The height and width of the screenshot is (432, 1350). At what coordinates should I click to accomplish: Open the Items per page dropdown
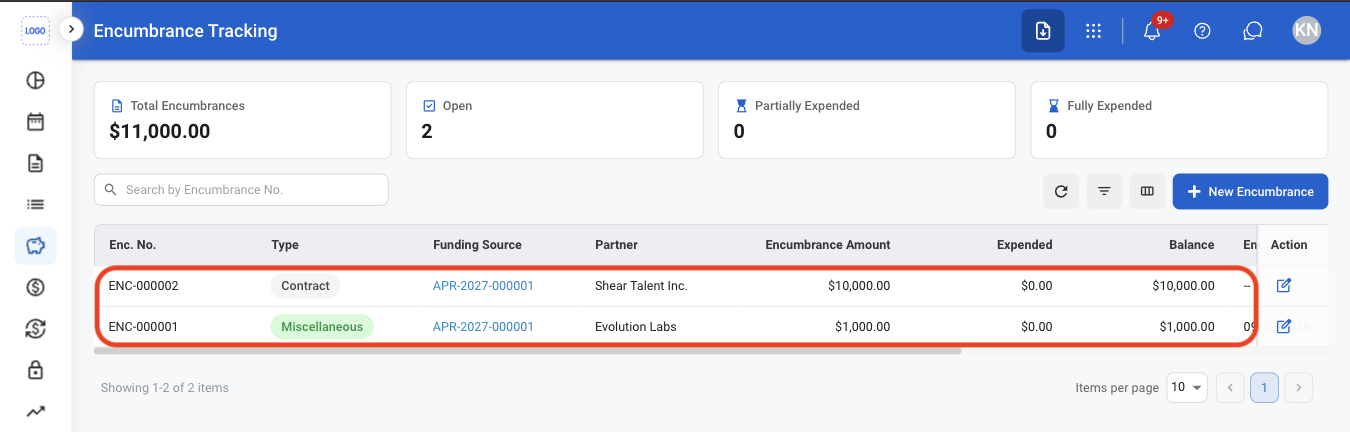tap(1187, 387)
